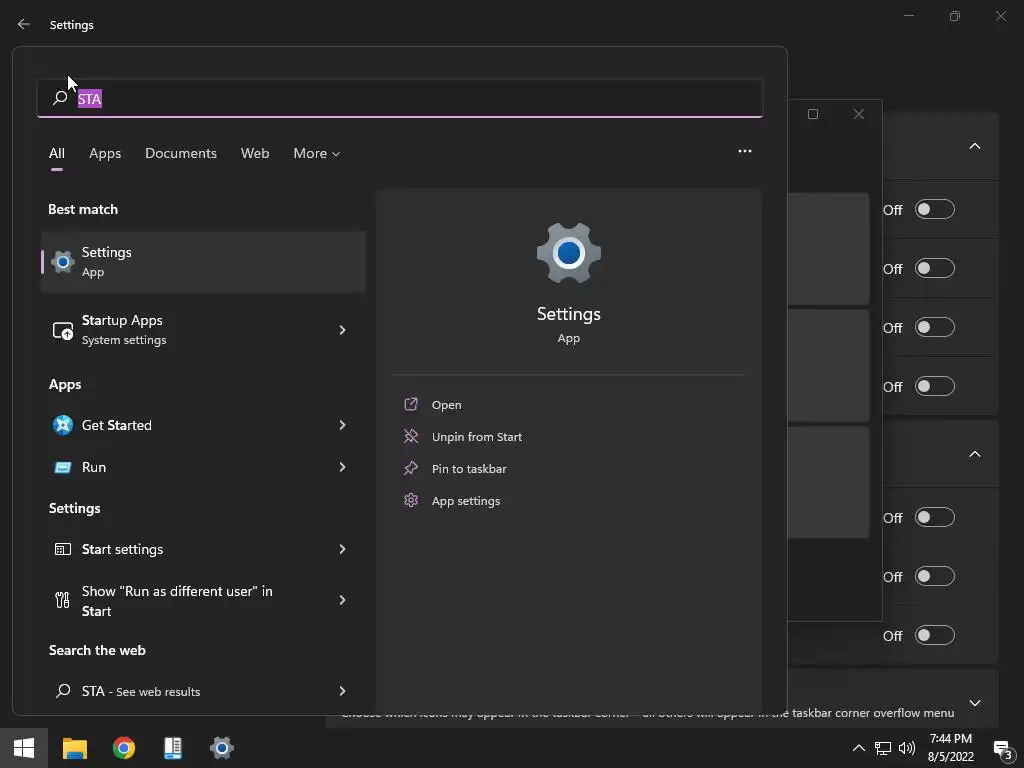Click the network icon in system tray
Image resolution: width=1024 pixels, height=768 pixels.
[x=883, y=748]
